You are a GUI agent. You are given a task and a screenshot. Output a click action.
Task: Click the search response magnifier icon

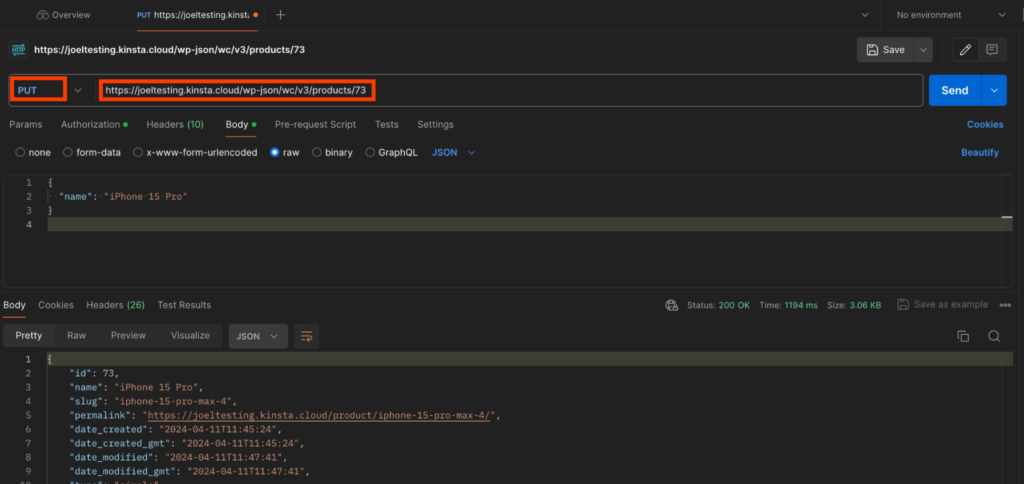pos(994,336)
